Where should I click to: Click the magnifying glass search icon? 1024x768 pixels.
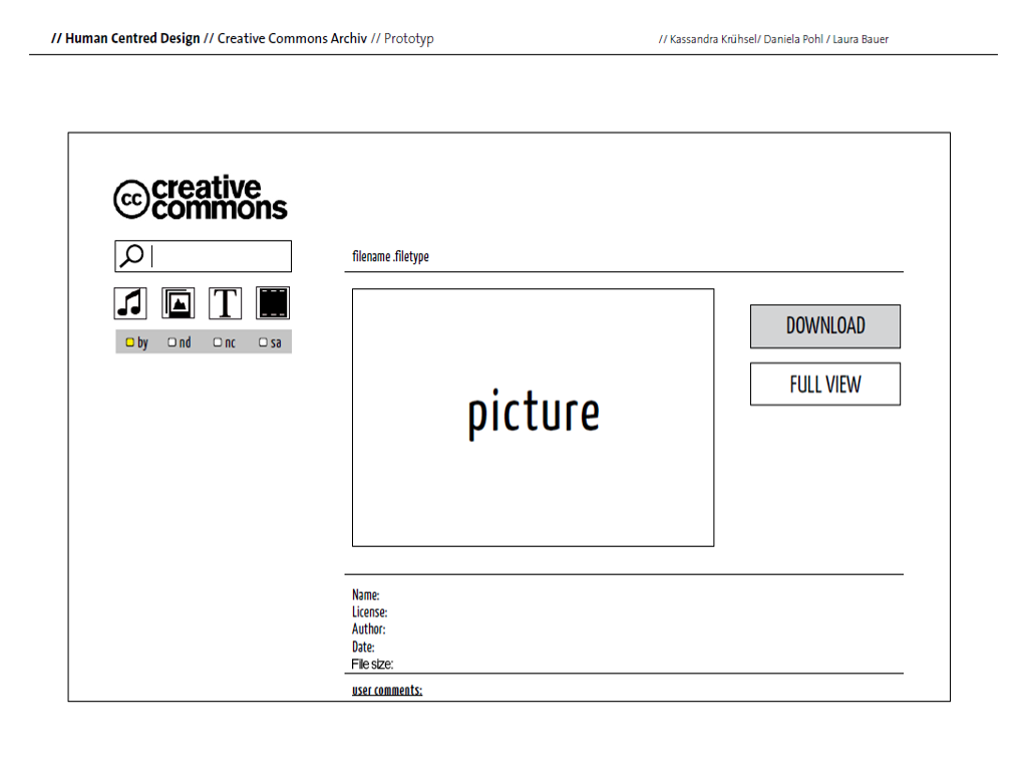pos(131,256)
